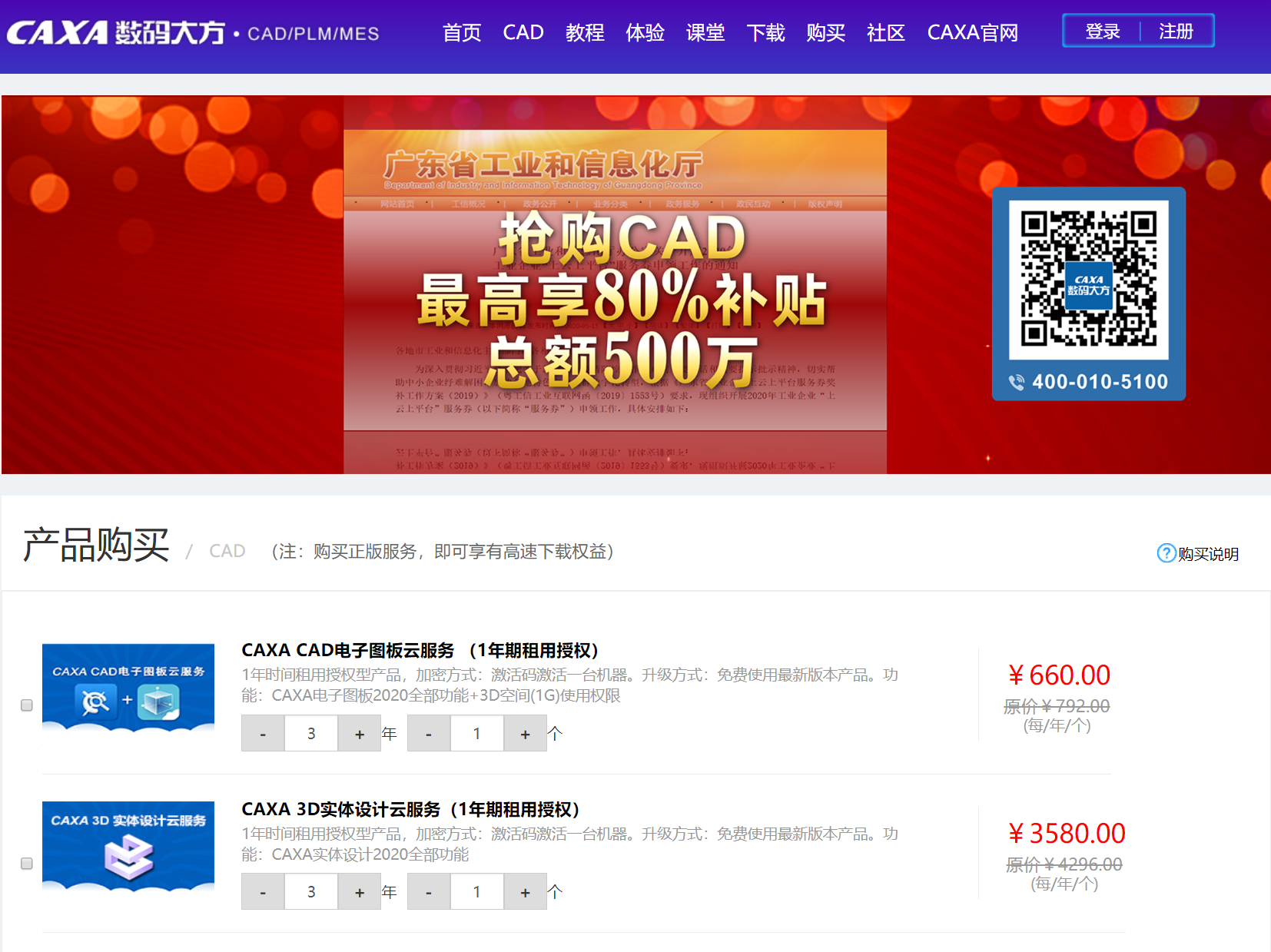Click the 400-010-5100 phone number
Image resolution: width=1271 pixels, height=952 pixels.
[x=1100, y=382]
